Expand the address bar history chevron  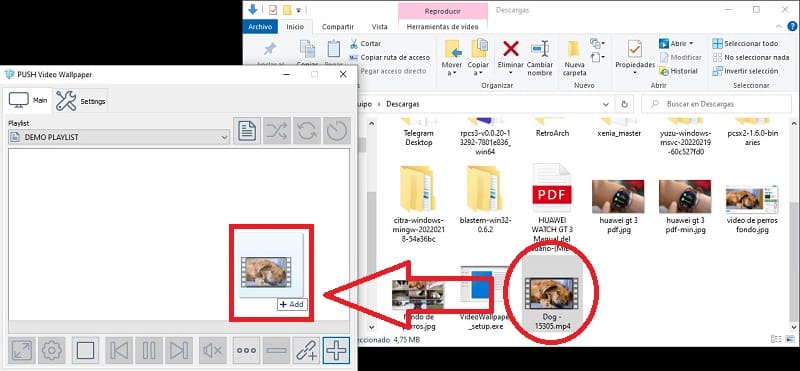pyautogui.click(x=606, y=104)
